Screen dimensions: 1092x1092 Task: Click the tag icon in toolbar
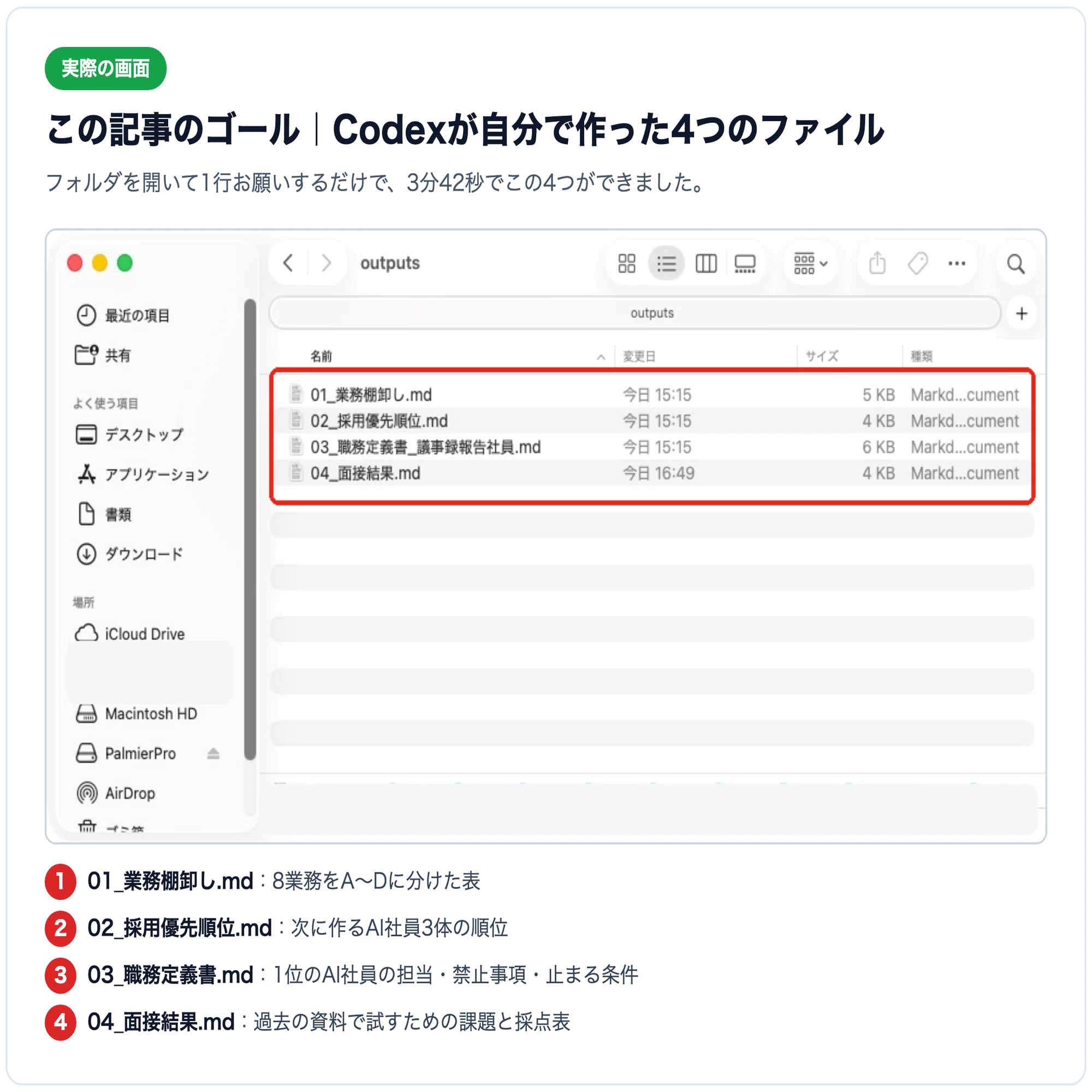tap(917, 263)
